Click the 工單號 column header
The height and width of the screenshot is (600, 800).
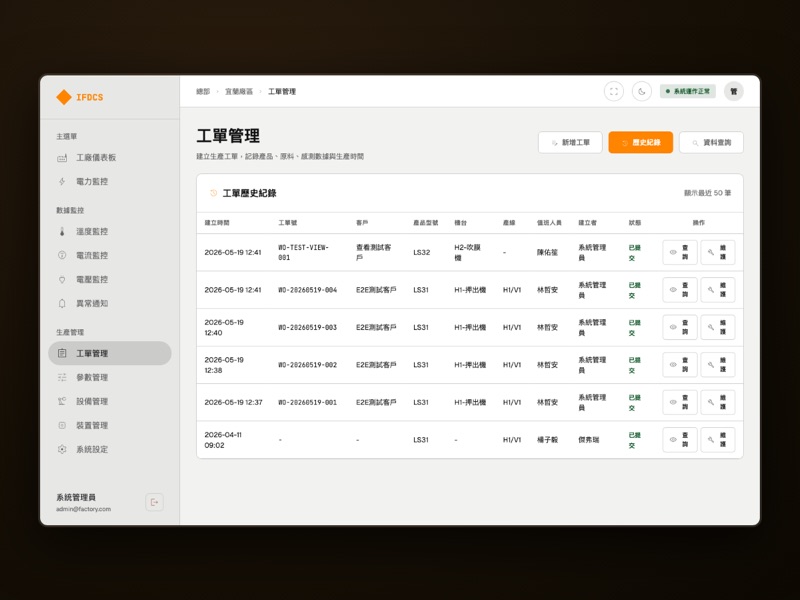click(287, 223)
